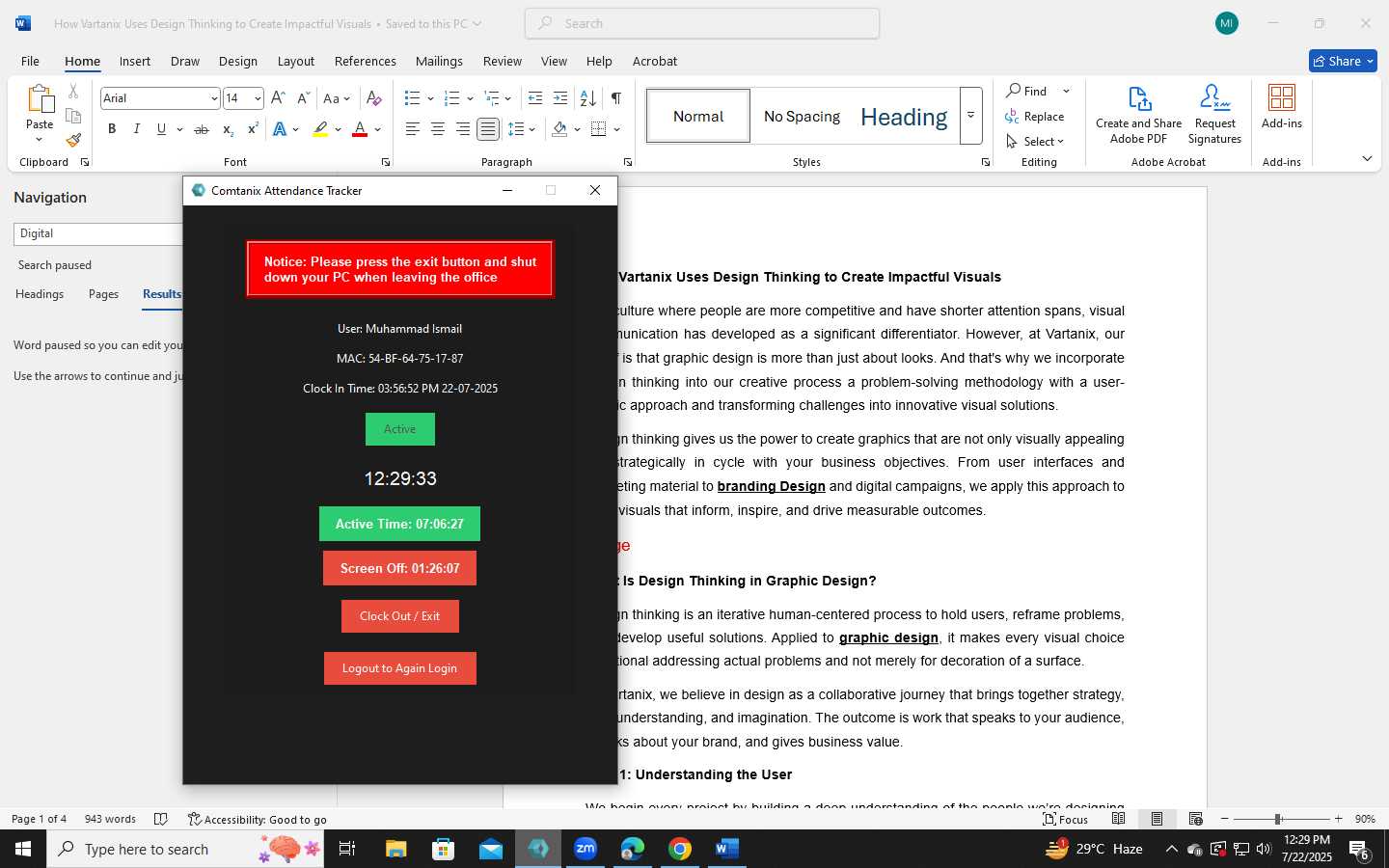Open File Explorer from the taskbar

[x=396, y=849]
